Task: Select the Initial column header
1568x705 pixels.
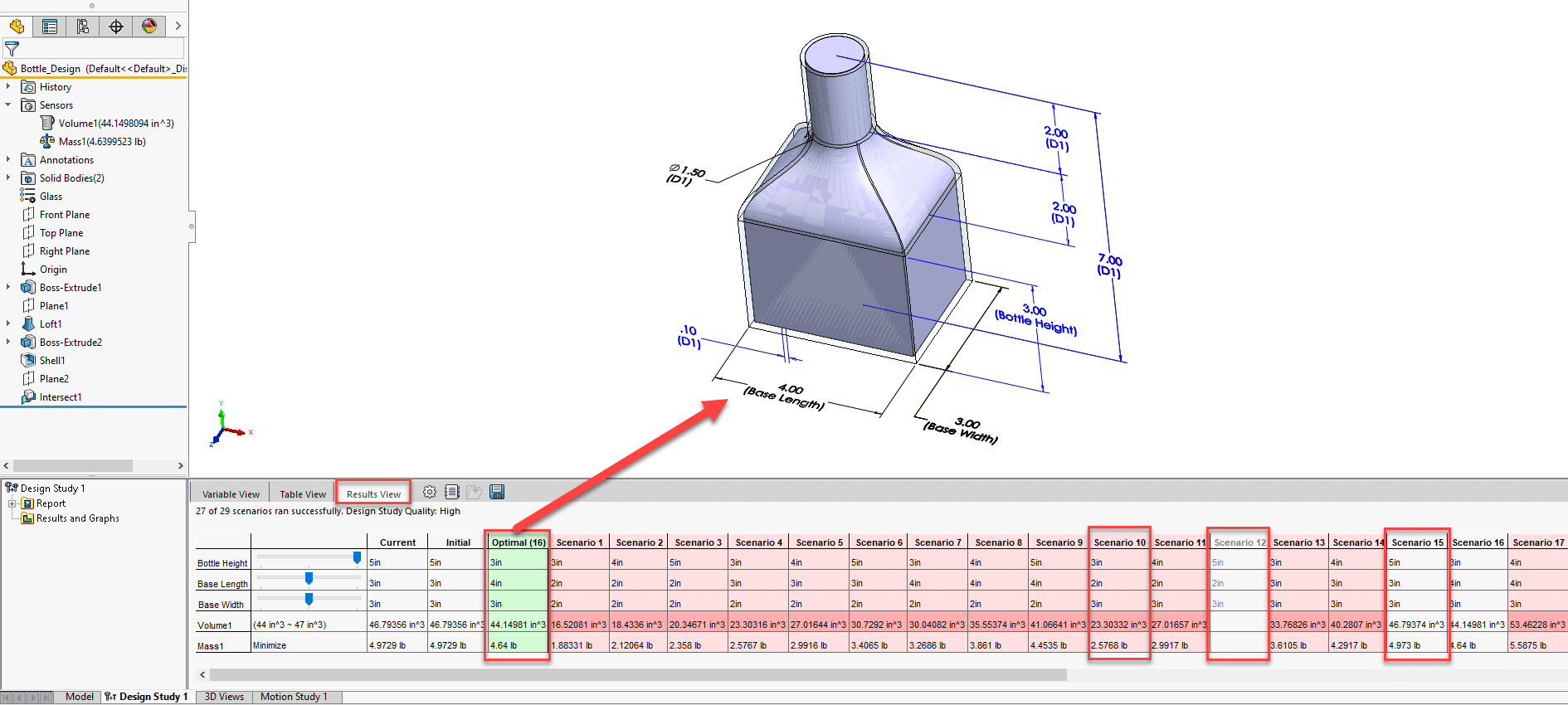Action: click(458, 542)
